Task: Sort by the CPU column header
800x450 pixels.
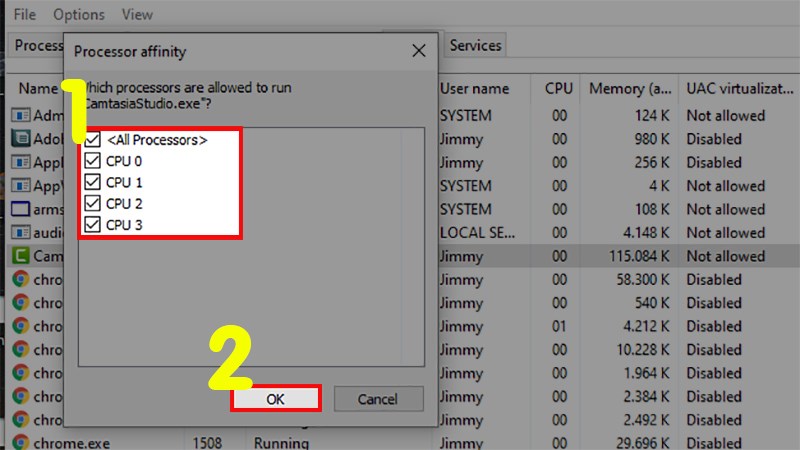Action: (559, 89)
